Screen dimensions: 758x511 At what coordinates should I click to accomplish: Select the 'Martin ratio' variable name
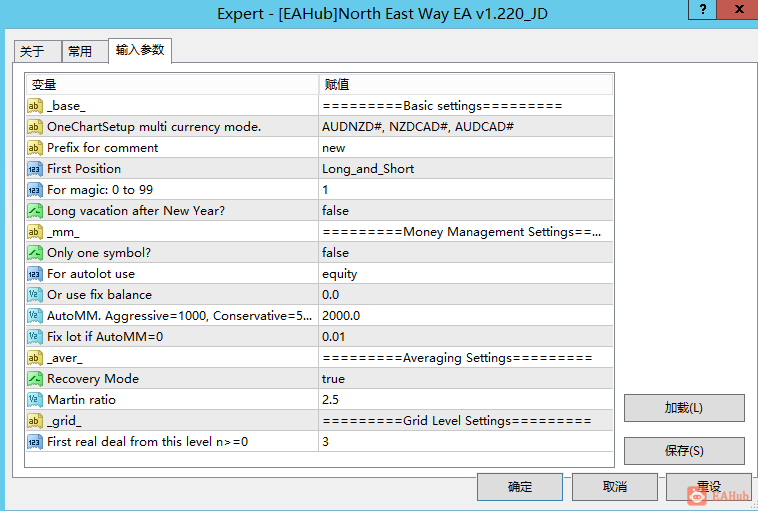point(81,400)
